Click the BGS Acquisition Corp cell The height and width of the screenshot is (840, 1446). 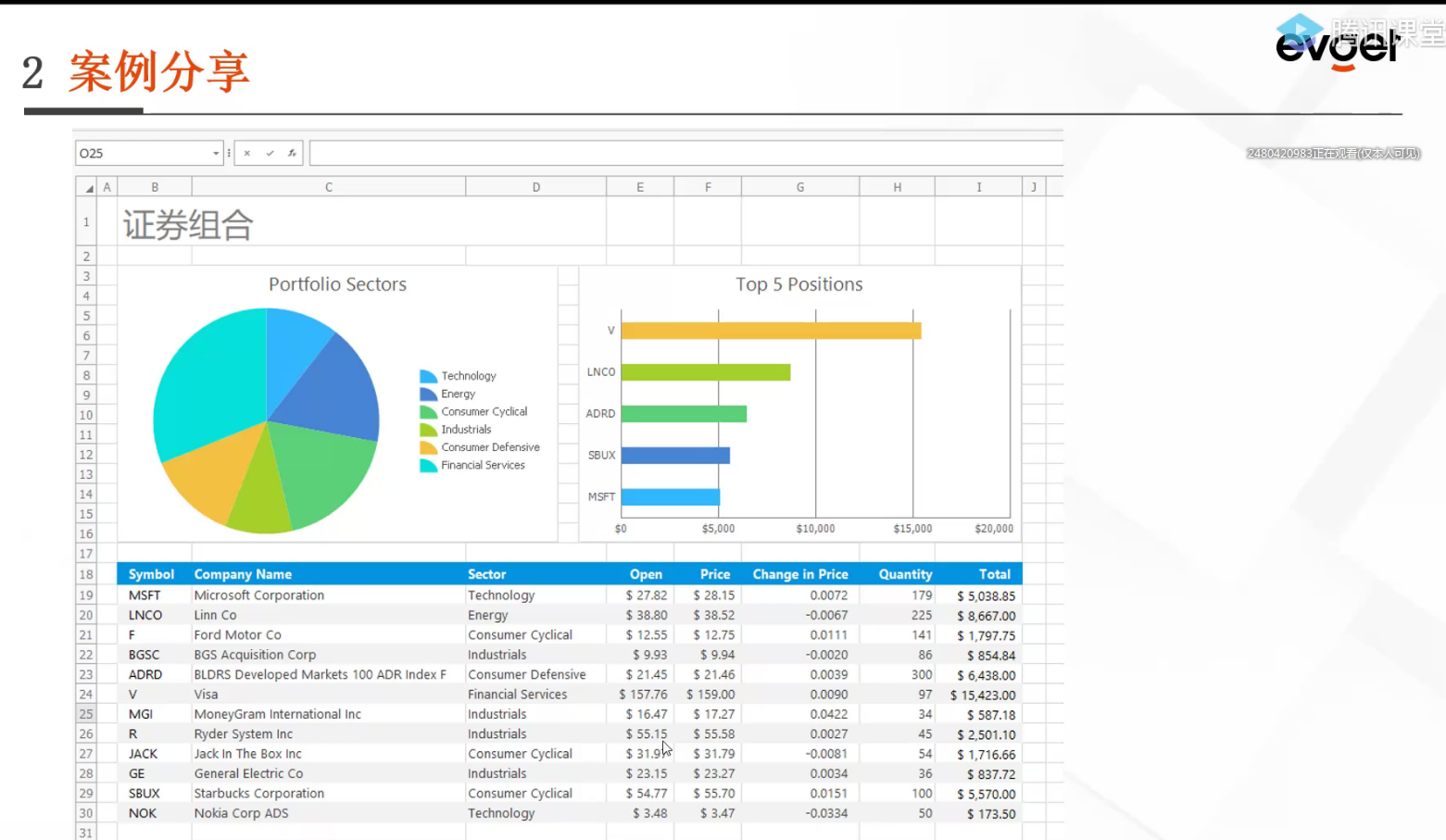click(x=329, y=655)
